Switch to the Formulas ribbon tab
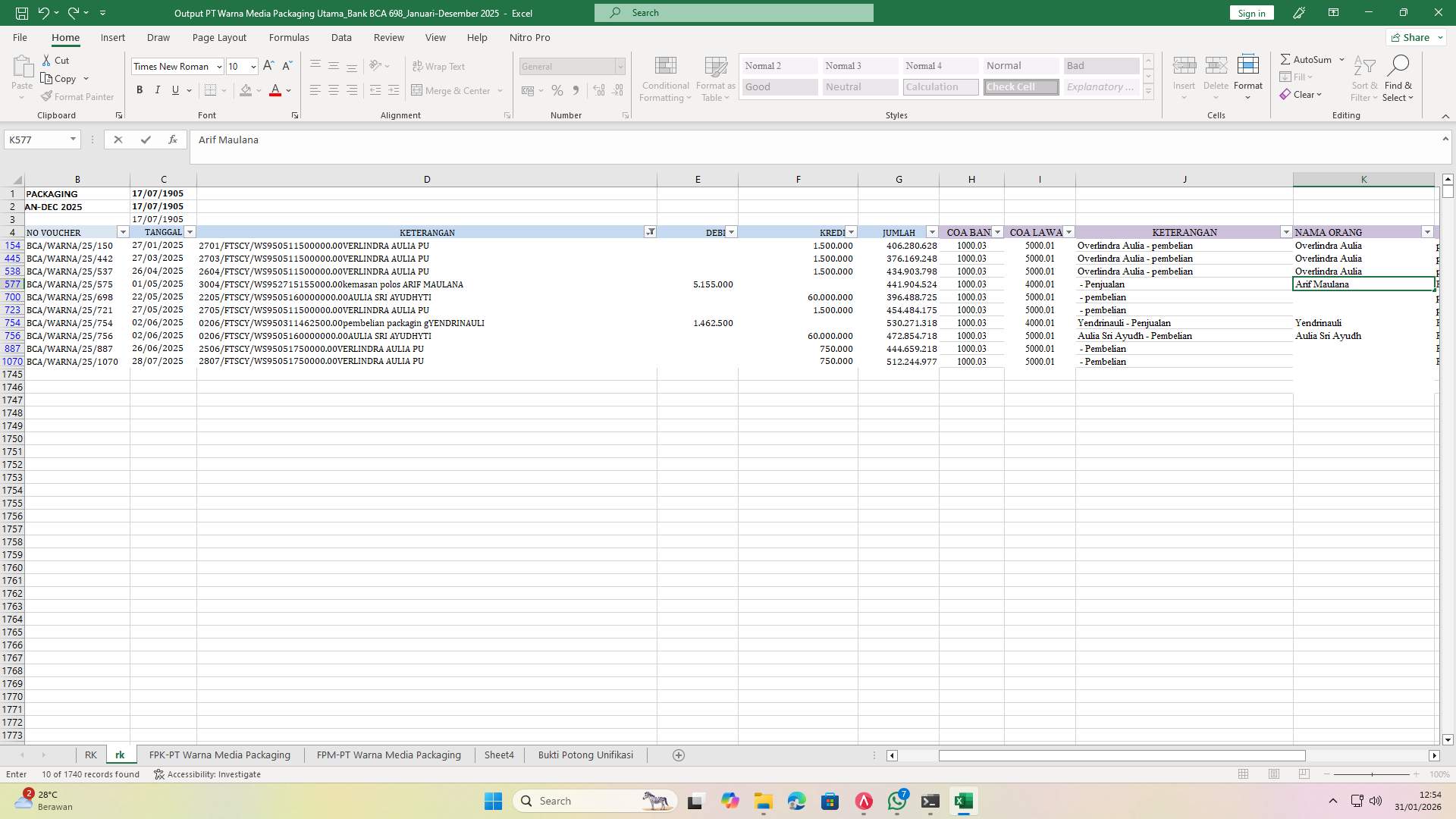 point(289,37)
